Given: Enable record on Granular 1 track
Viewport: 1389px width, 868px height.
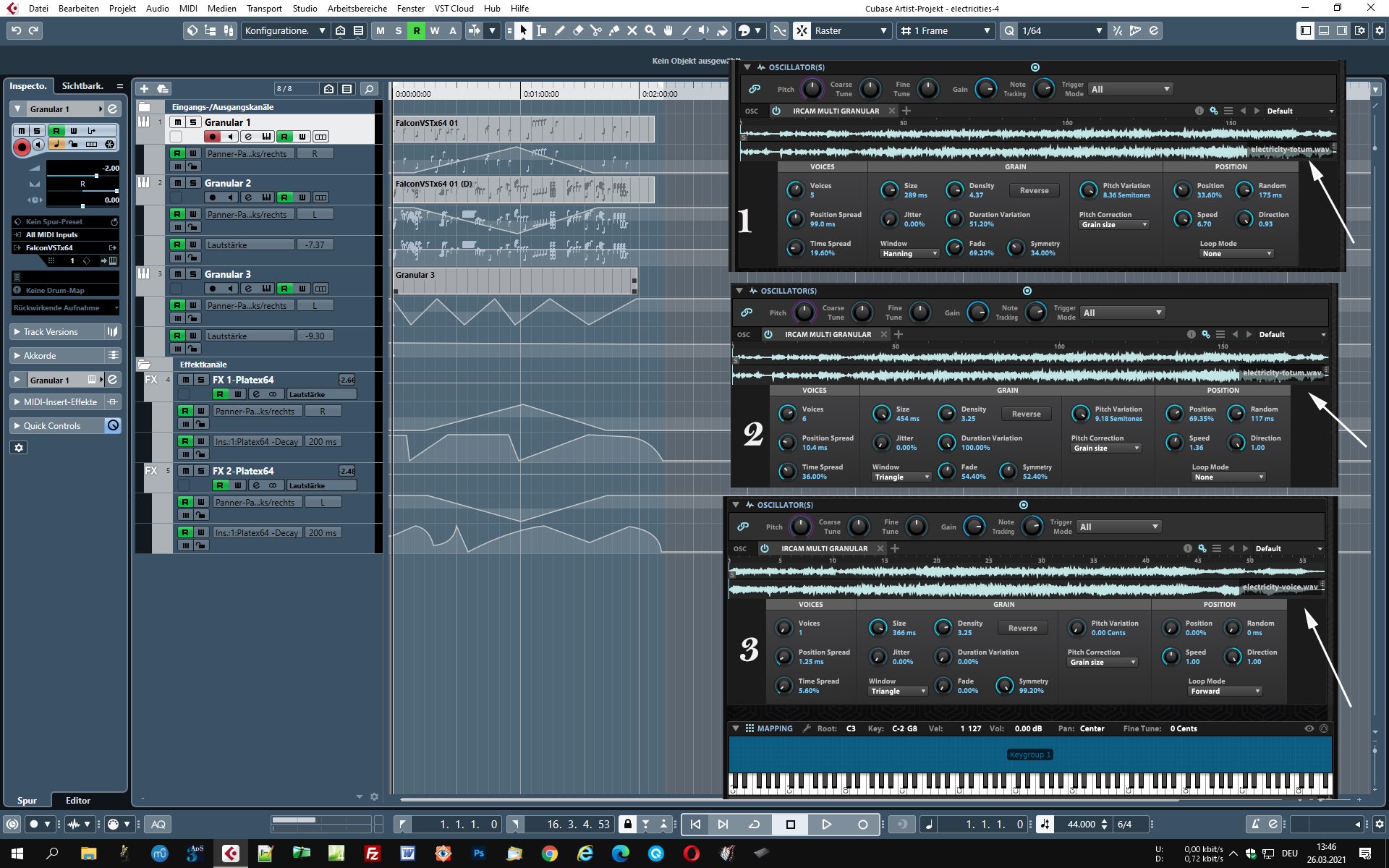Looking at the screenshot, I should [212, 137].
